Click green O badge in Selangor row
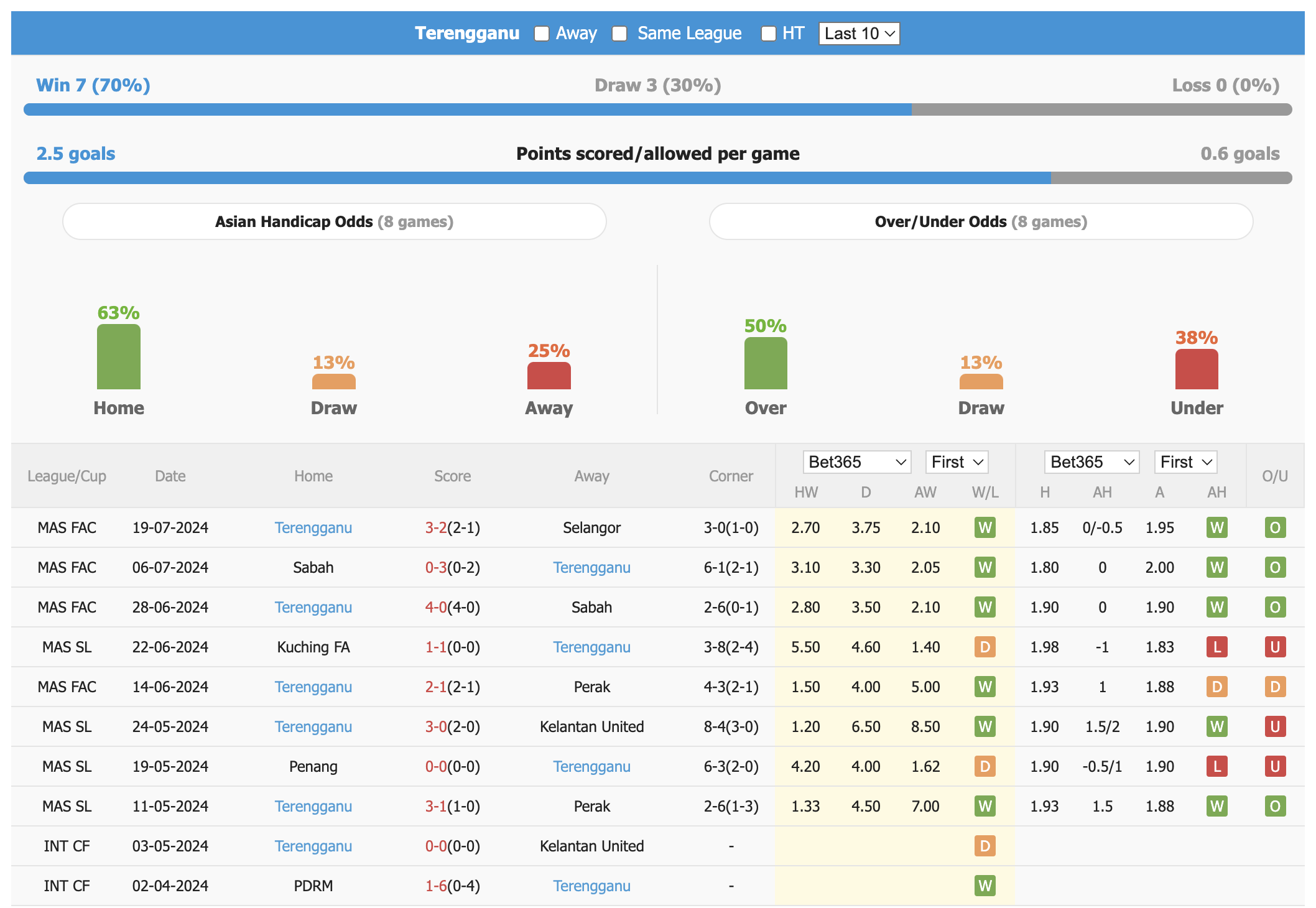 click(x=1275, y=527)
